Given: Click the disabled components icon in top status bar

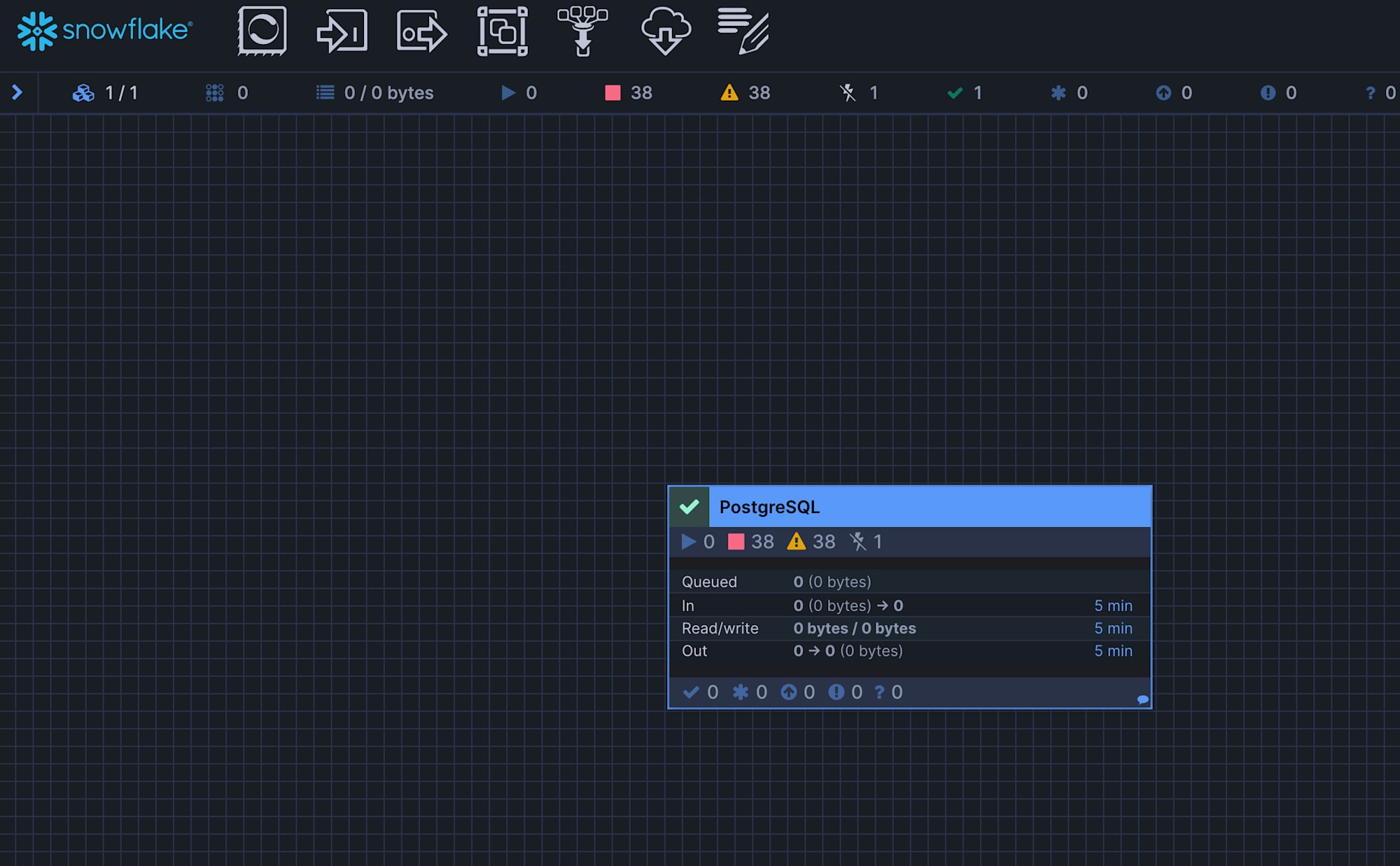Looking at the screenshot, I should (x=848, y=92).
